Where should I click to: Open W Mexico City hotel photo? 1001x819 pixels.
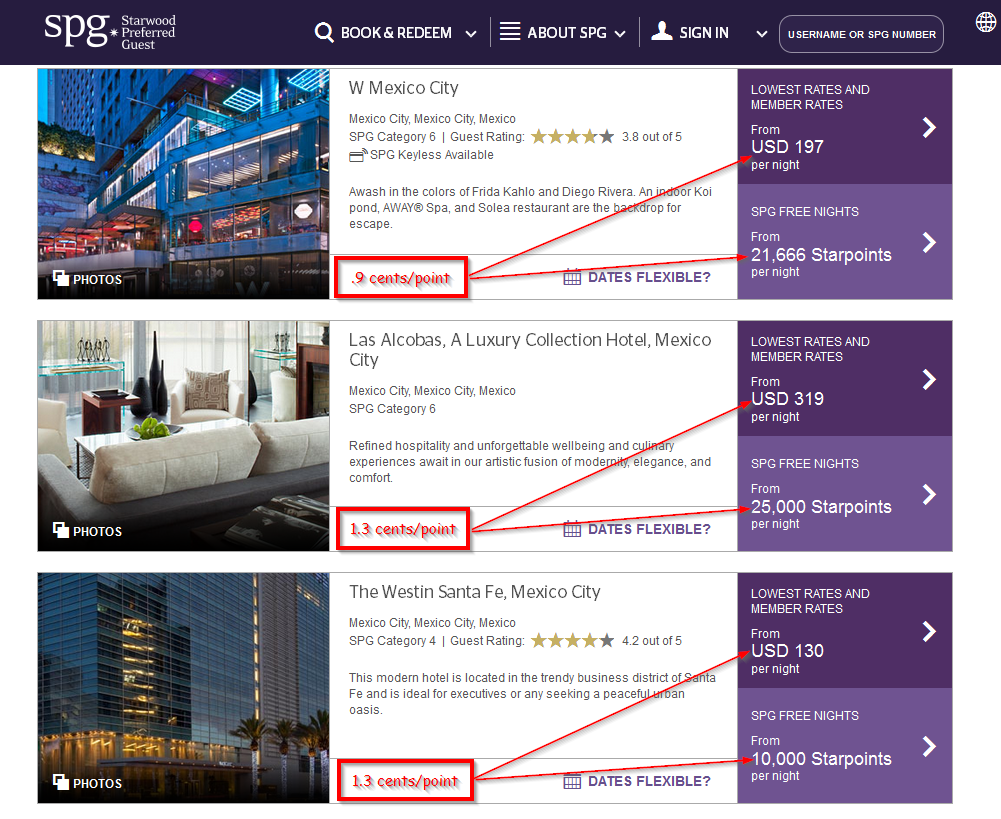[x=183, y=184]
